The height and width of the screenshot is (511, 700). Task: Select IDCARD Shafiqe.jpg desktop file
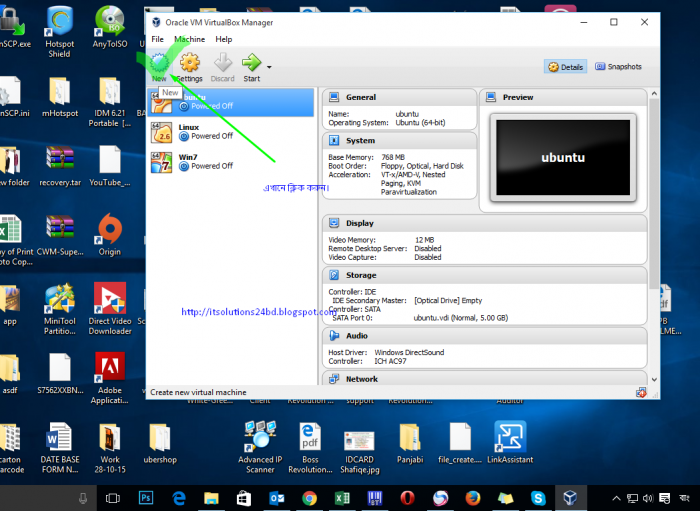pos(360,452)
